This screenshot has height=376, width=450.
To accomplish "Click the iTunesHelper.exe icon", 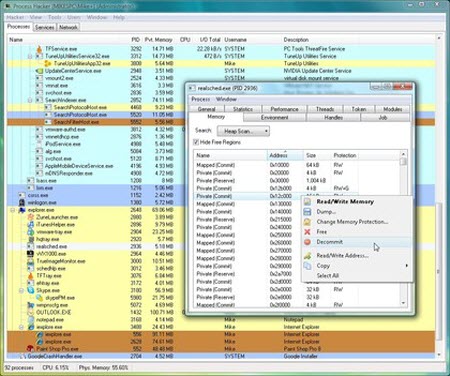I will coord(31,225).
